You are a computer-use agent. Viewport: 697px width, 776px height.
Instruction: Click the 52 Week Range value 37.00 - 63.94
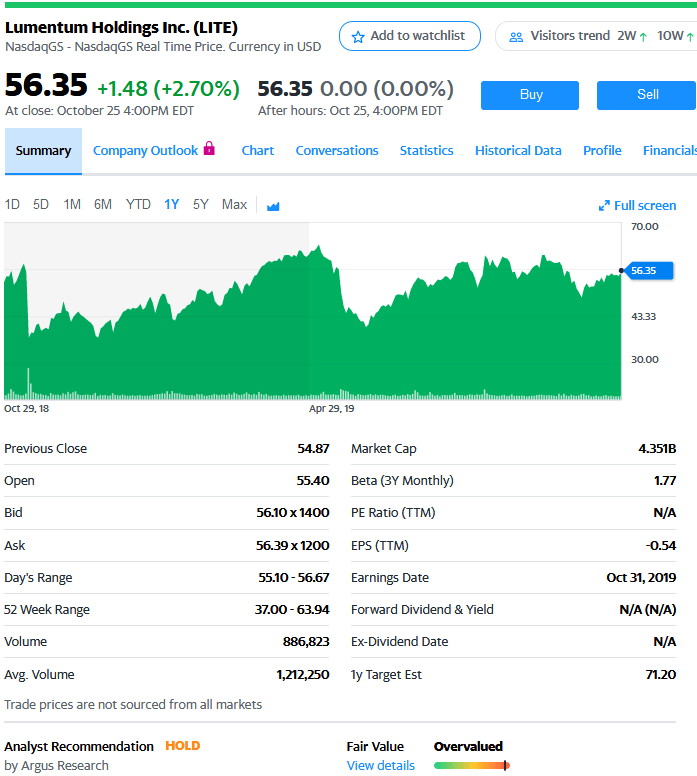pos(292,610)
